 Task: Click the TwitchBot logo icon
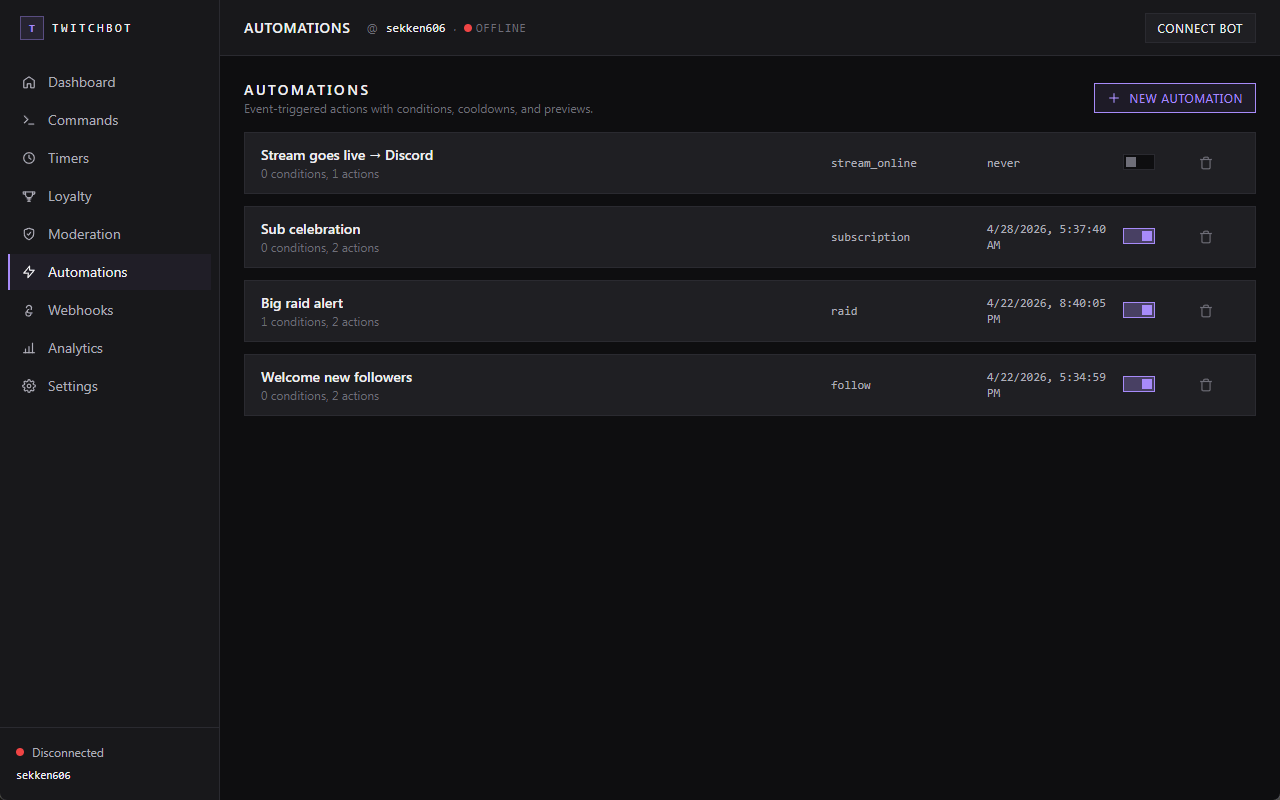32,28
